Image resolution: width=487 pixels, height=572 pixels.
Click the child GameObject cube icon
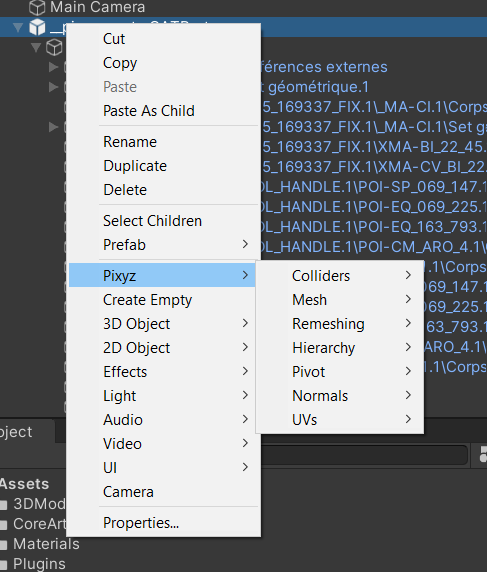click(54, 47)
